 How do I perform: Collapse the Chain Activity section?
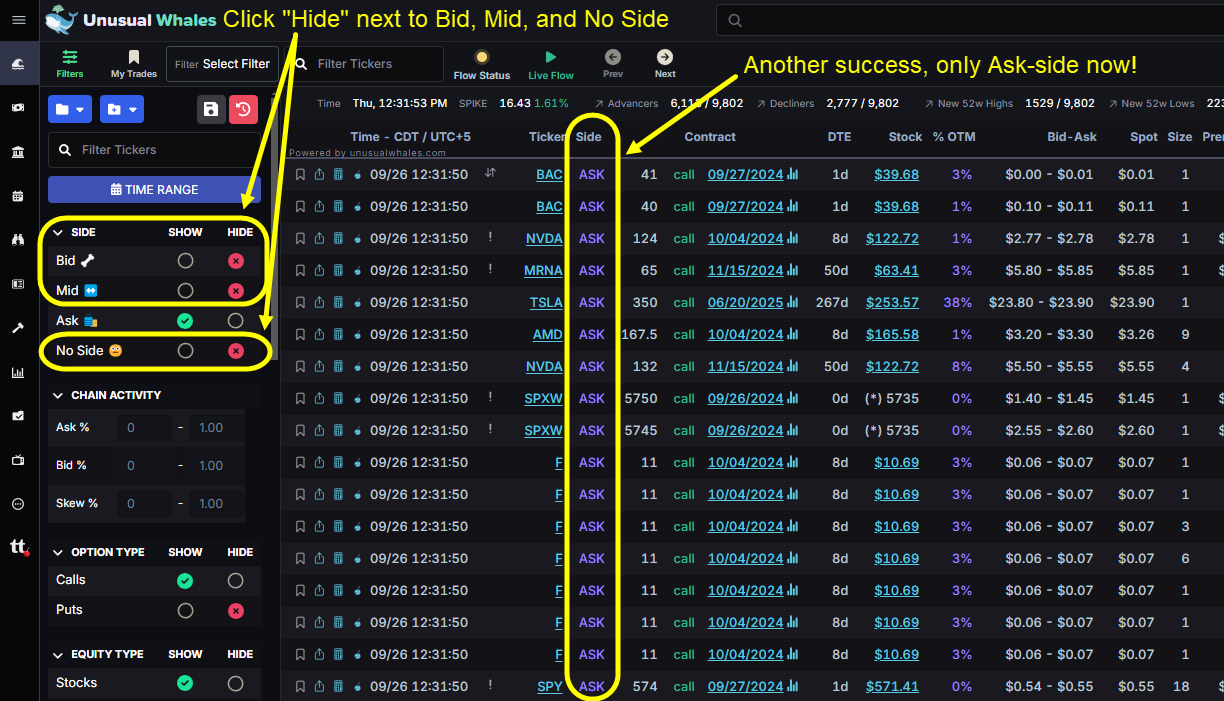[x=56, y=394]
